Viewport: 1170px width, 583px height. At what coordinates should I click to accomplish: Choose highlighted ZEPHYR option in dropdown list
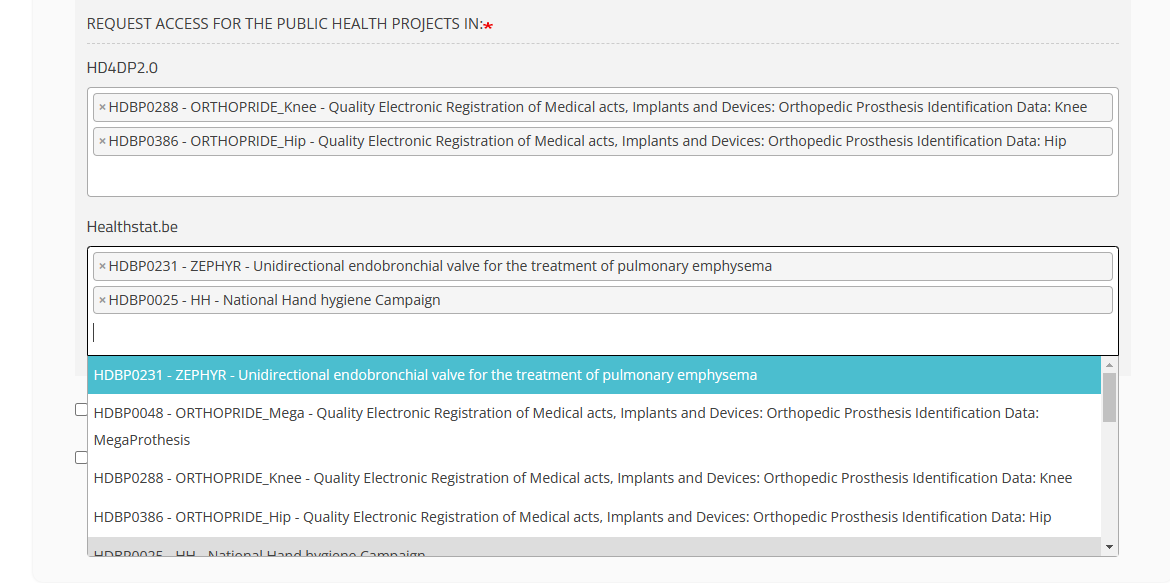click(425, 375)
